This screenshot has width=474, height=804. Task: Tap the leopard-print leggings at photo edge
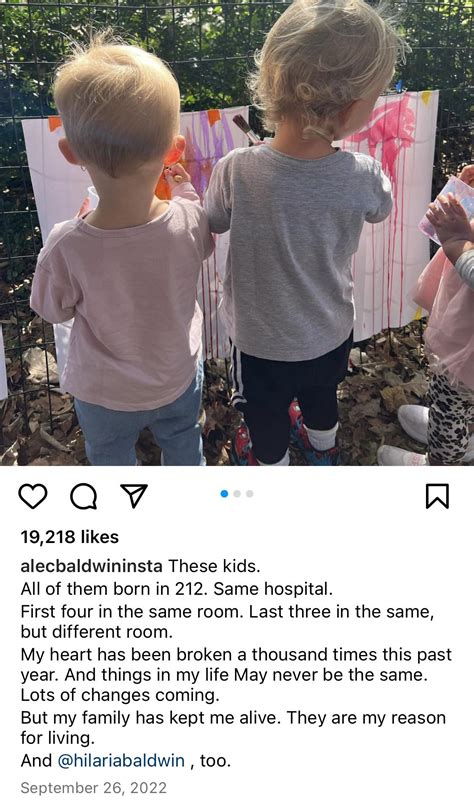452,418
